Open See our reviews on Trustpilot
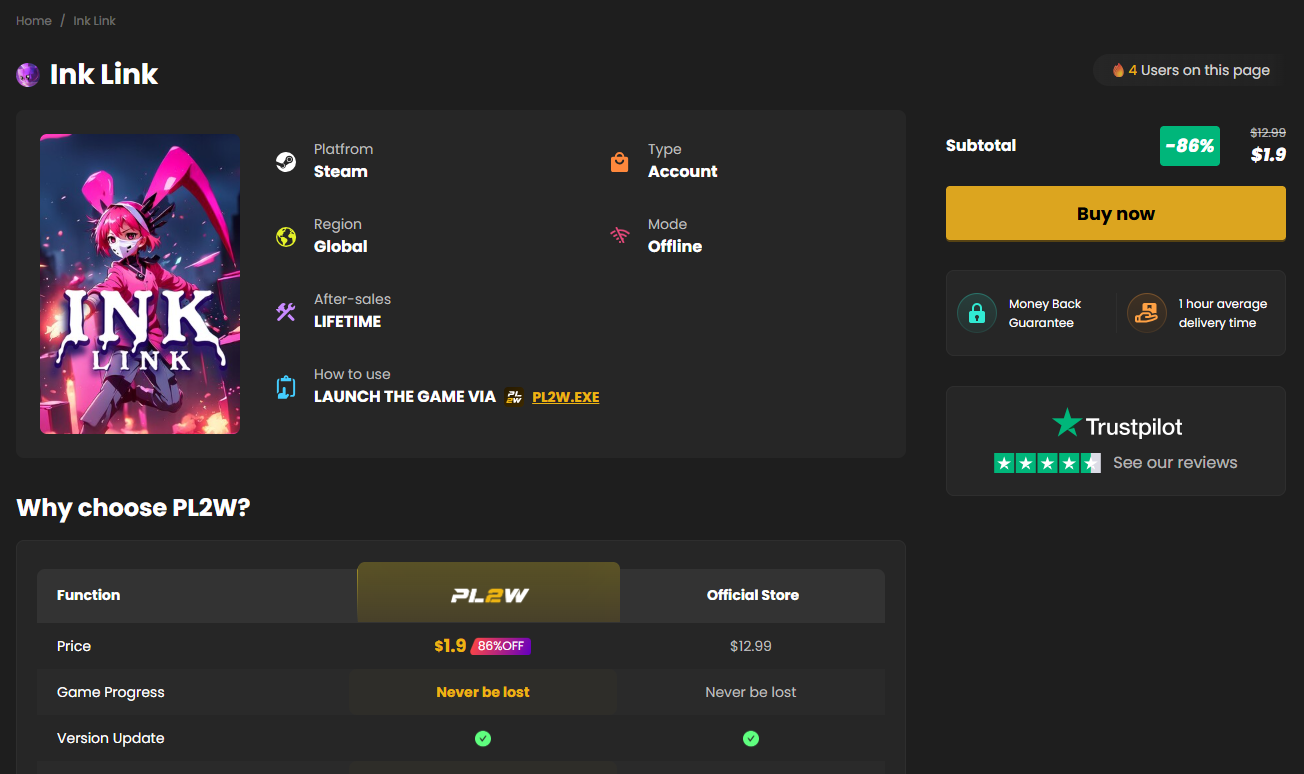Screen dimensions: 1304x774 tap(1175, 463)
